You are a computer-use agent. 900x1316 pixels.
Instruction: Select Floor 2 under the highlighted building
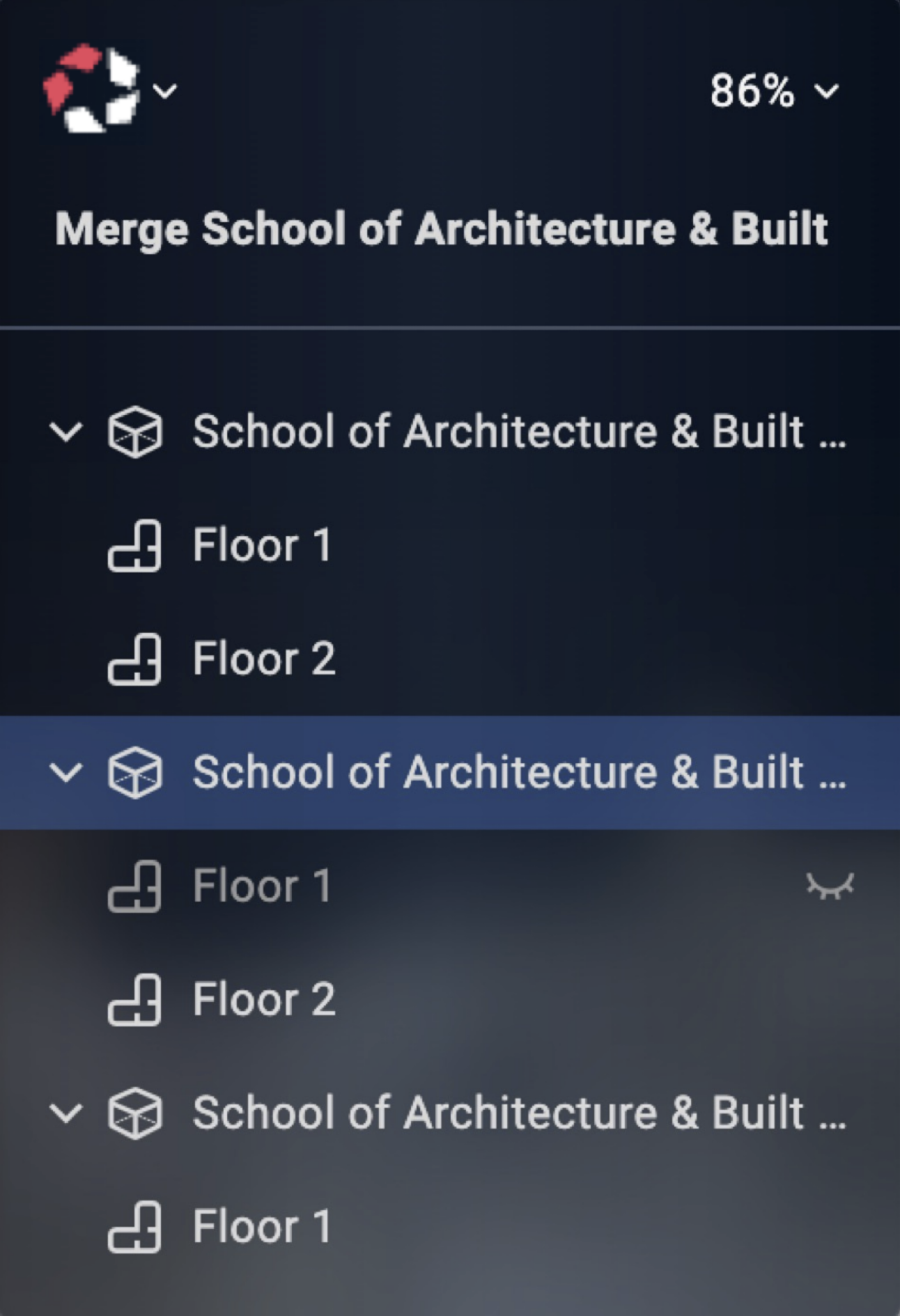(x=450, y=999)
